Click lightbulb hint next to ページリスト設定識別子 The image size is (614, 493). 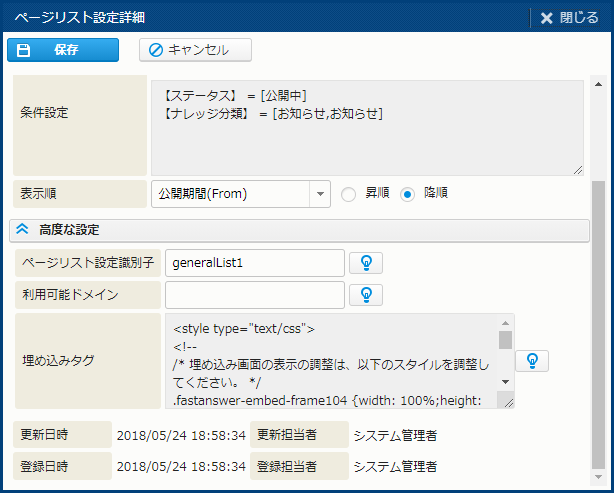tap(366, 263)
